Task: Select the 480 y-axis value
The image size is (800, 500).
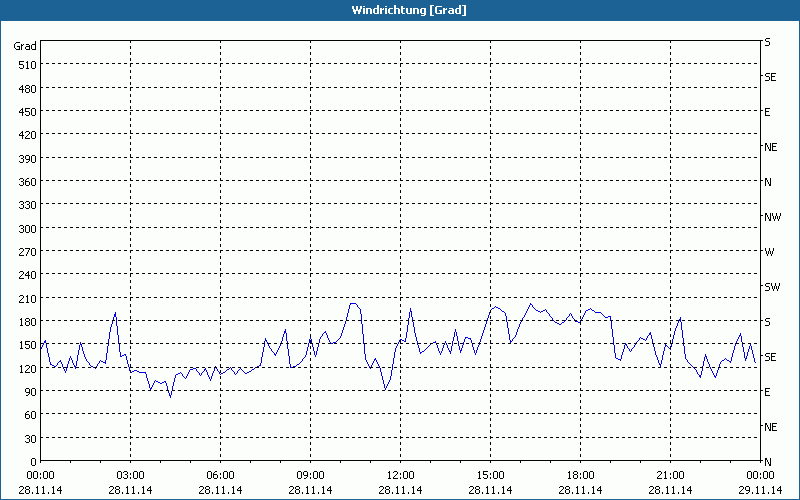Action: click(x=28, y=89)
